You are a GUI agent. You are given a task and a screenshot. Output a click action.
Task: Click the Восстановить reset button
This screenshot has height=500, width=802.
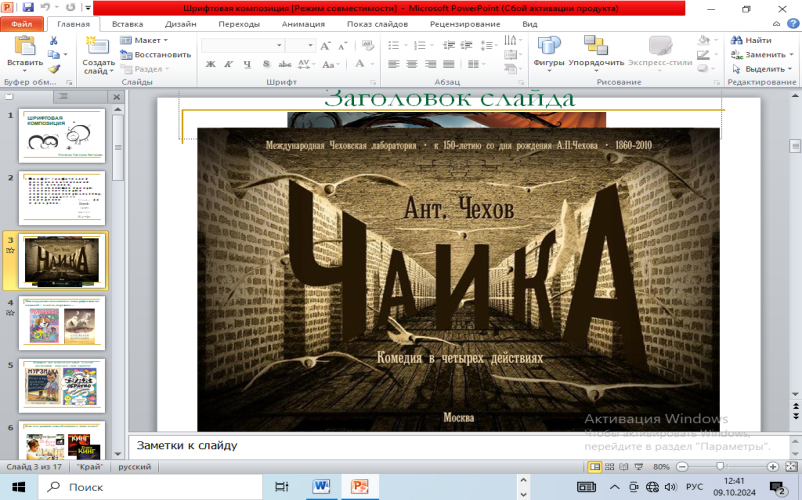click(x=155, y=54)
